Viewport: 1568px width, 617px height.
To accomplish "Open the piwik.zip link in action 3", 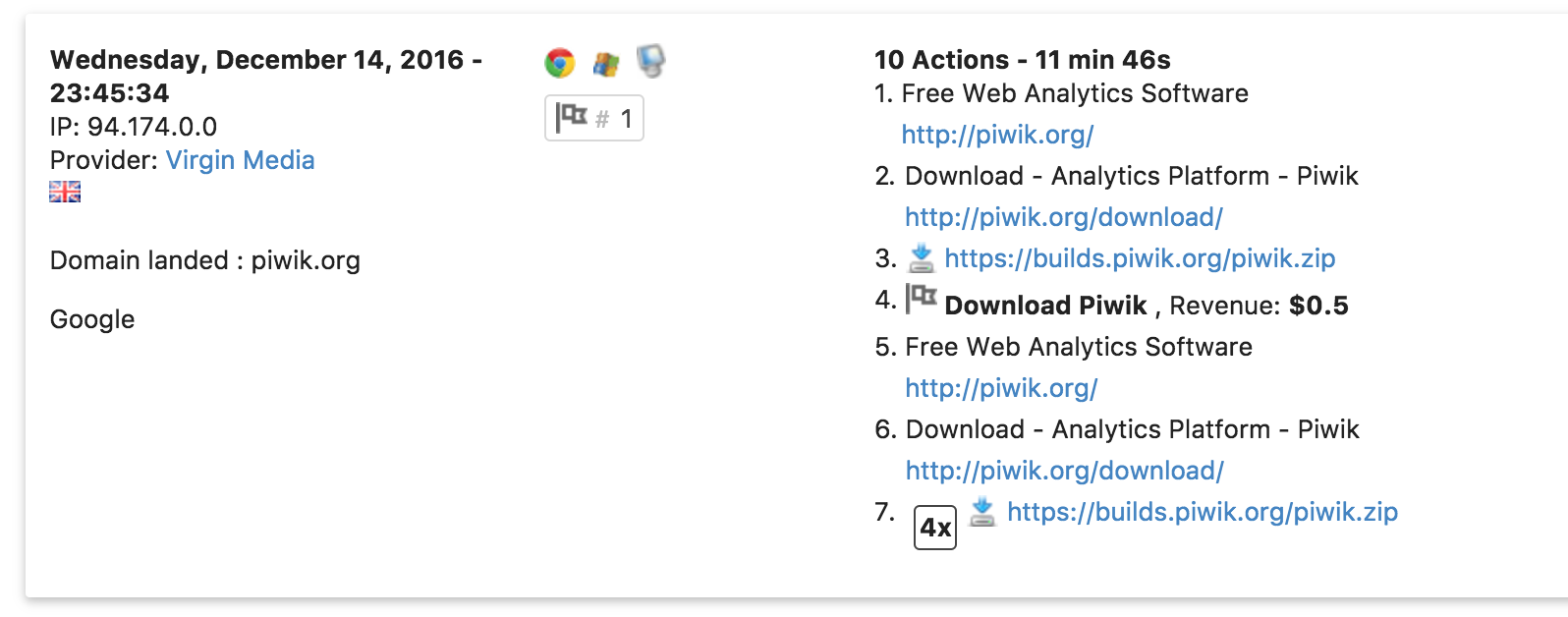I will pyautogui.click(x=1140, y=258).
